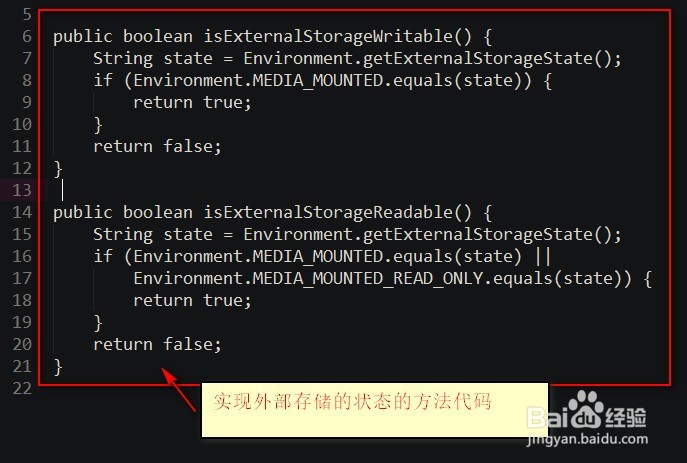Click "return true" on line 9
687x463 pixels.
[x=192, y=102]
